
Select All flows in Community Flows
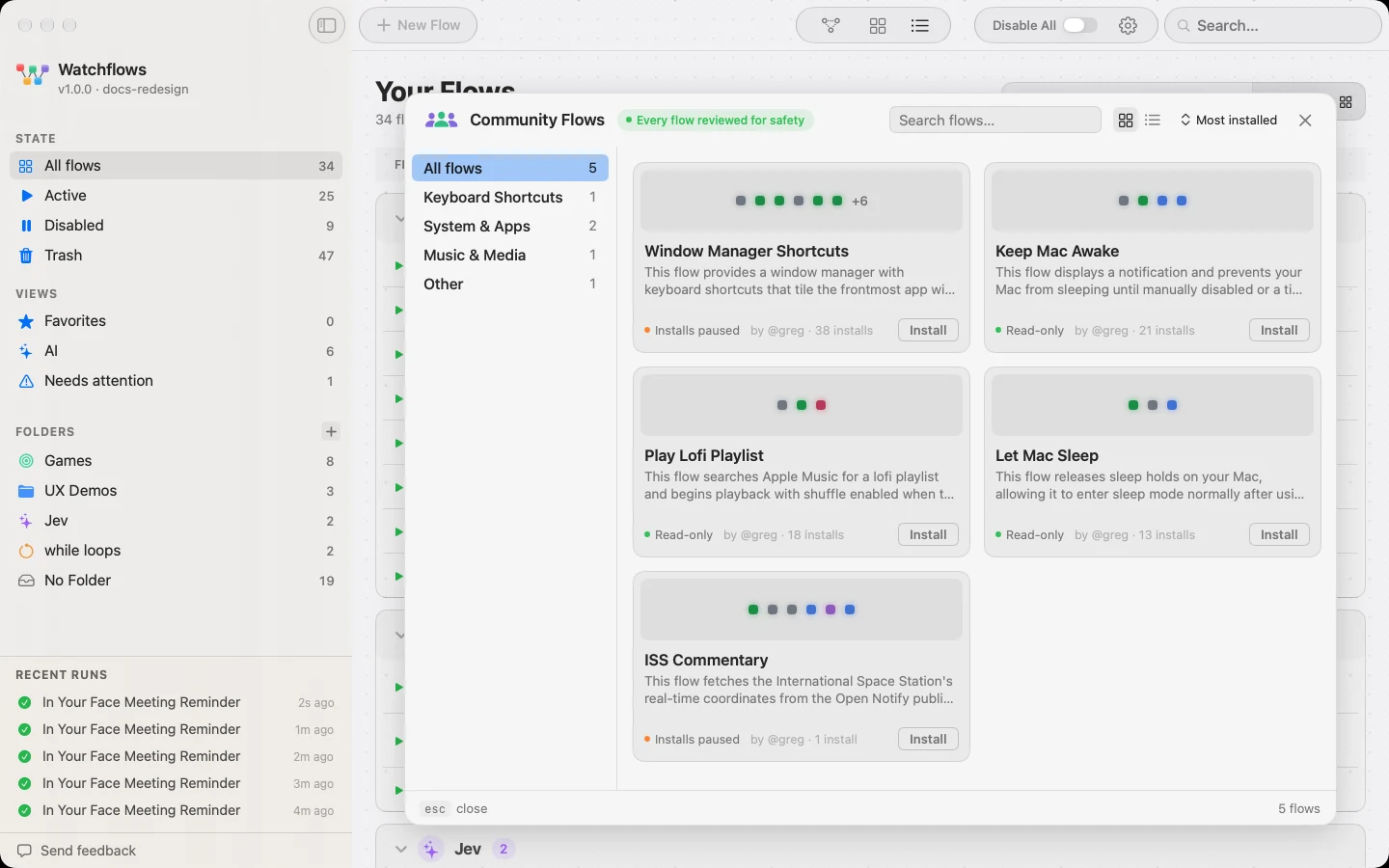tap(510, 168)
